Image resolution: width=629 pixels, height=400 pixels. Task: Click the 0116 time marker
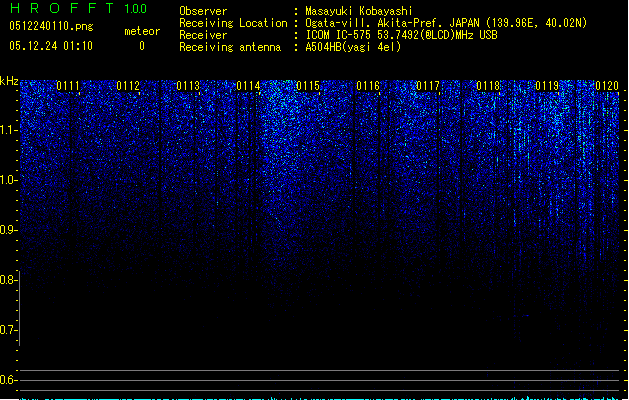(368, 86)
